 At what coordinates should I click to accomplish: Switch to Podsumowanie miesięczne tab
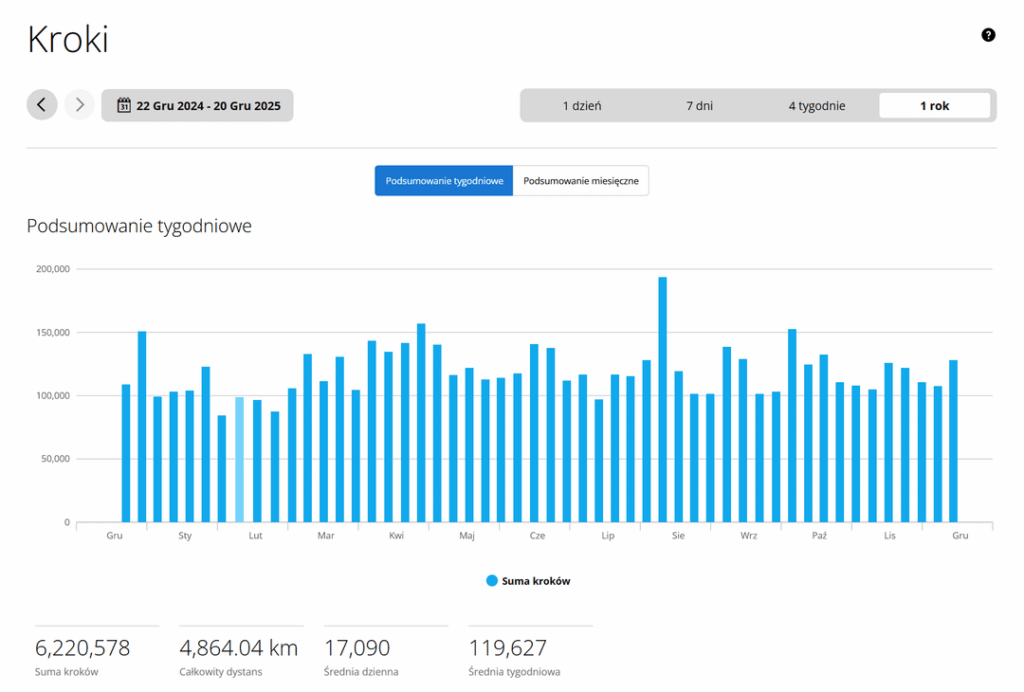tap(581, 180)
